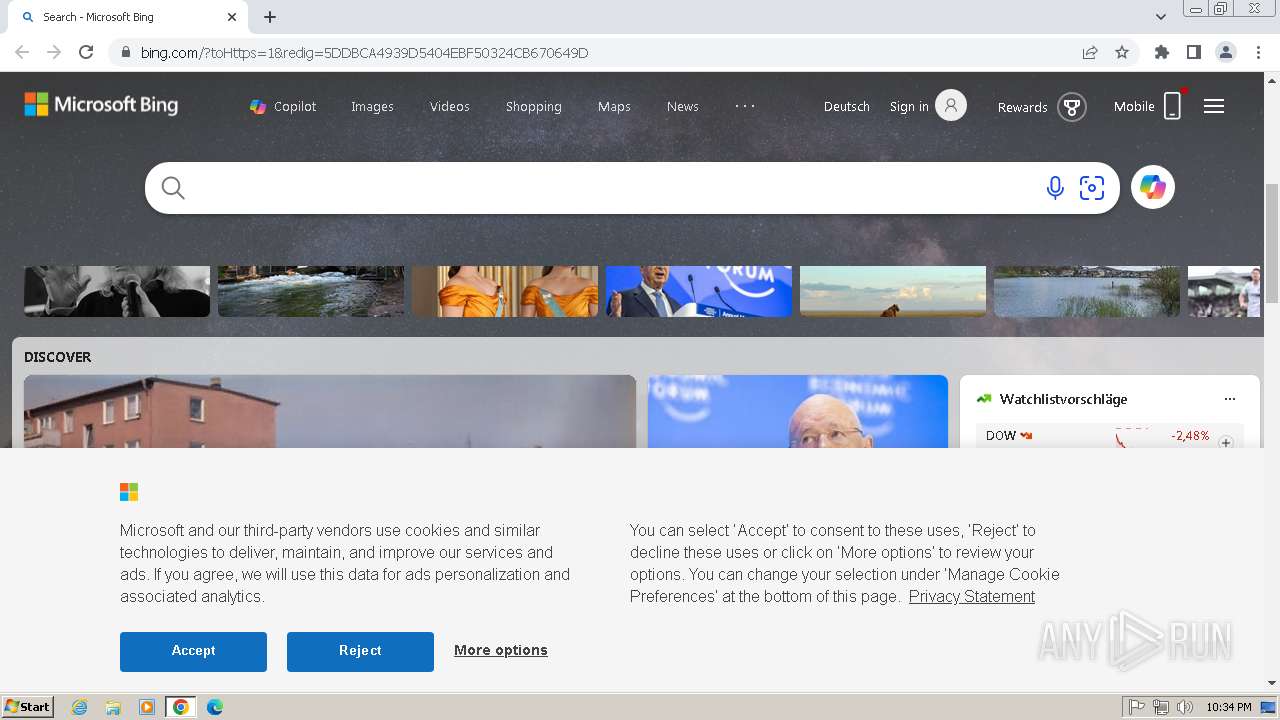Click Watchlistvorschläge heading

(1063, 399)
